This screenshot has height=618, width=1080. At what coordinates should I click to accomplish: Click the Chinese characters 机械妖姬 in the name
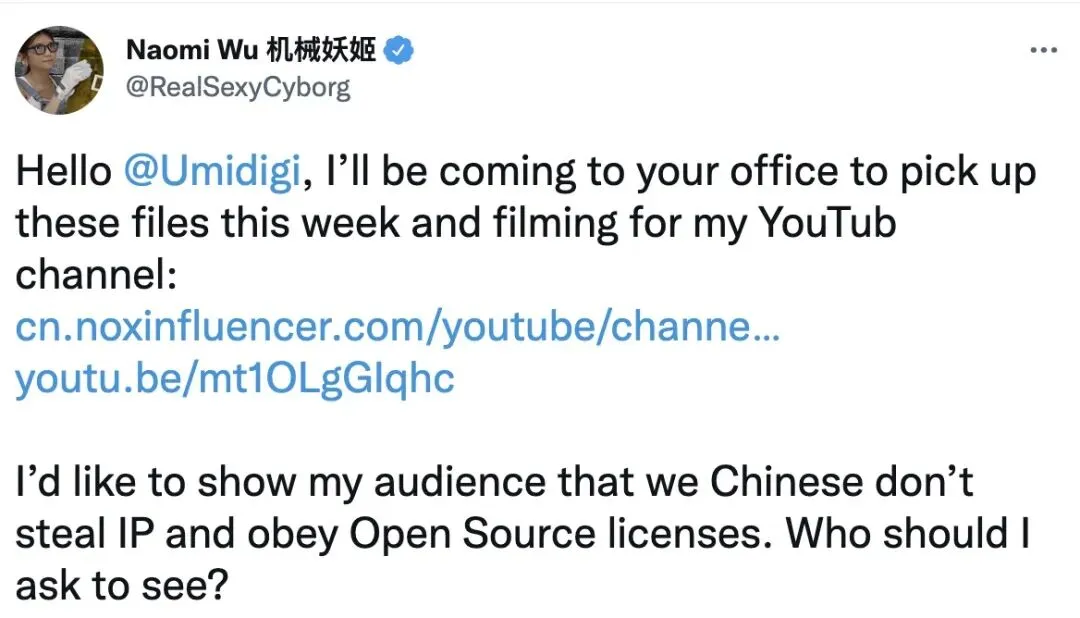pos(321,50)
